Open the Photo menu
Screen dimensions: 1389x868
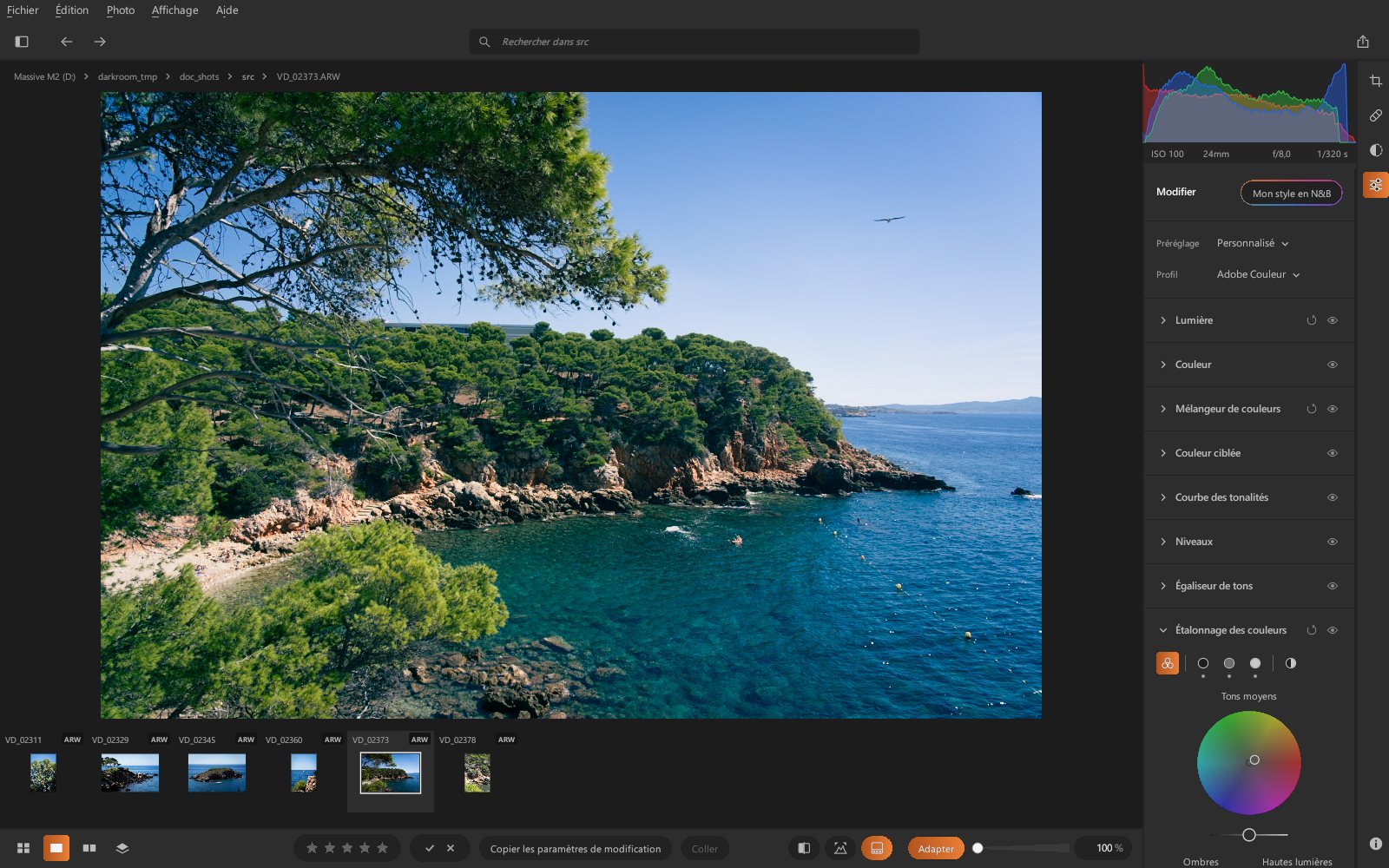point(121,10)
